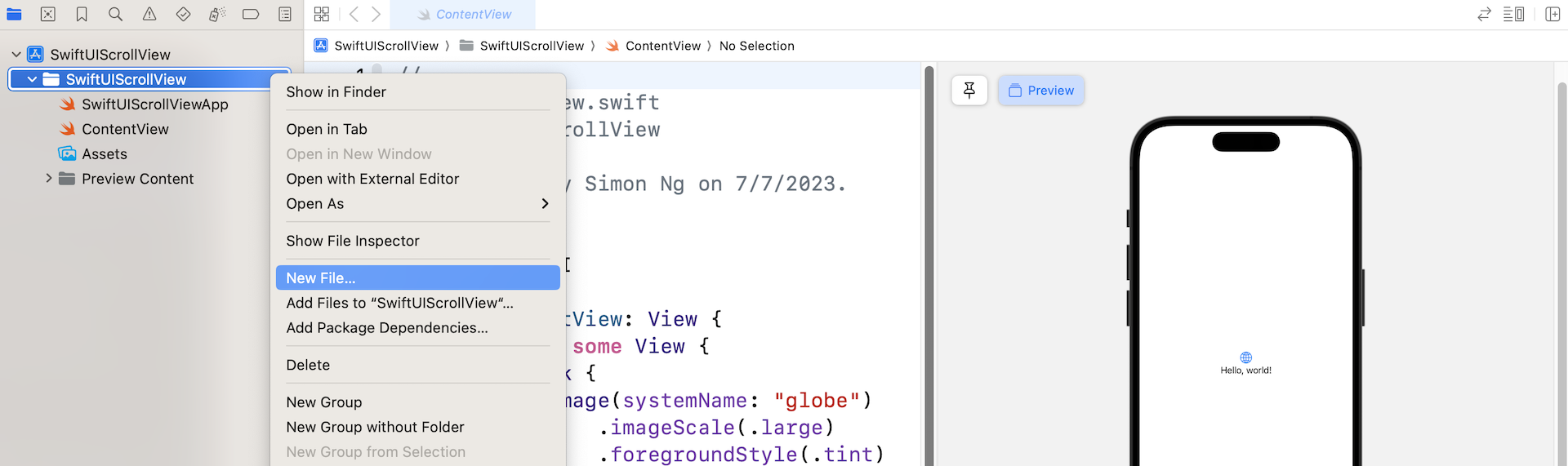Choose Show in Finder
Viewport: 1568px width, 466px height.
click(x=417, y=92)
